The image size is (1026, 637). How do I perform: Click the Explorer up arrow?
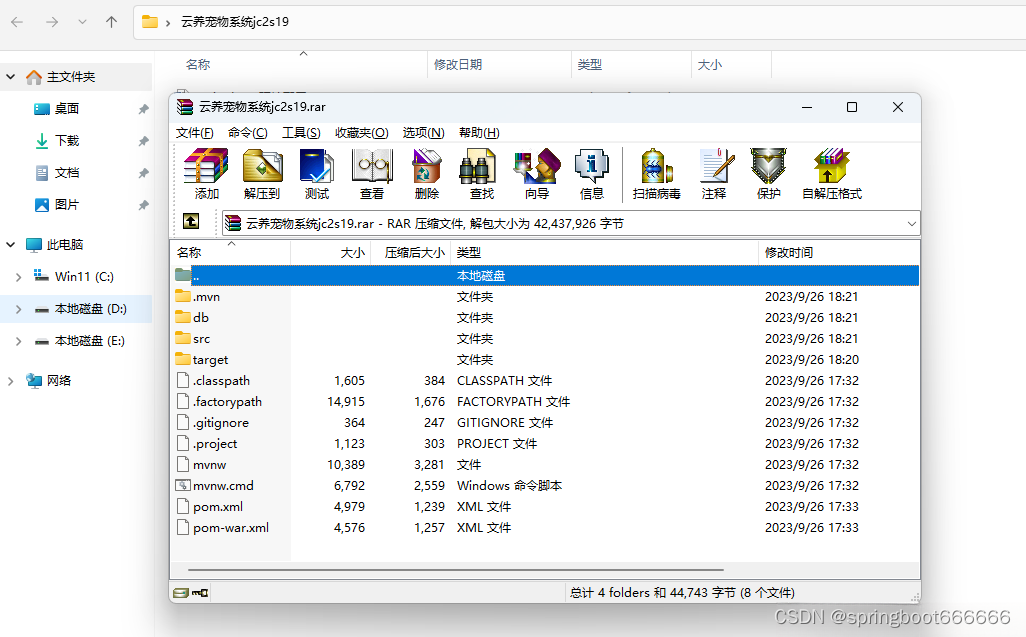pos(111,22)
